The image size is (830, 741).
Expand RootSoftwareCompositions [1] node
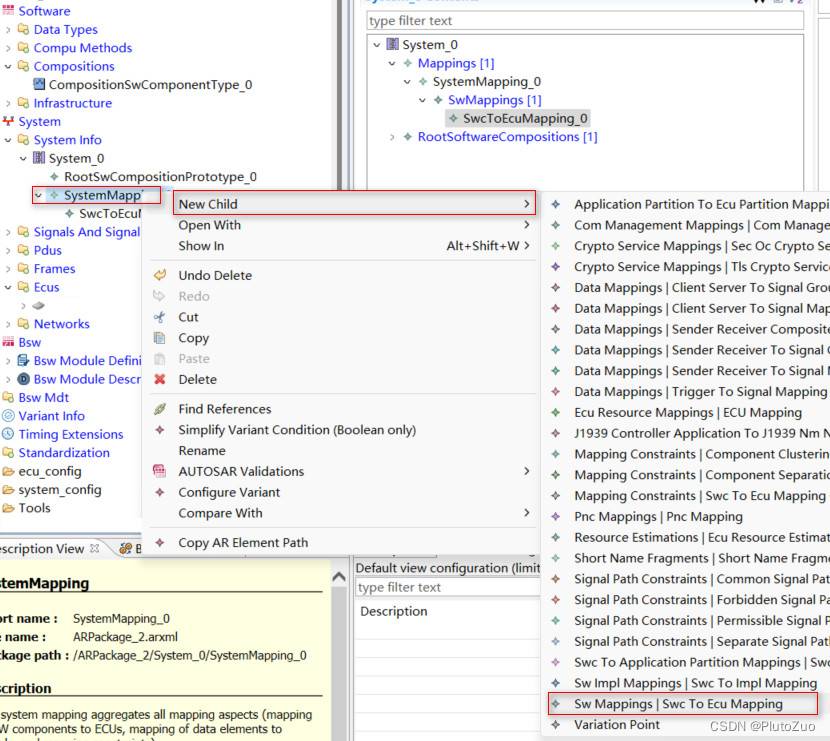tap(392, 137)
